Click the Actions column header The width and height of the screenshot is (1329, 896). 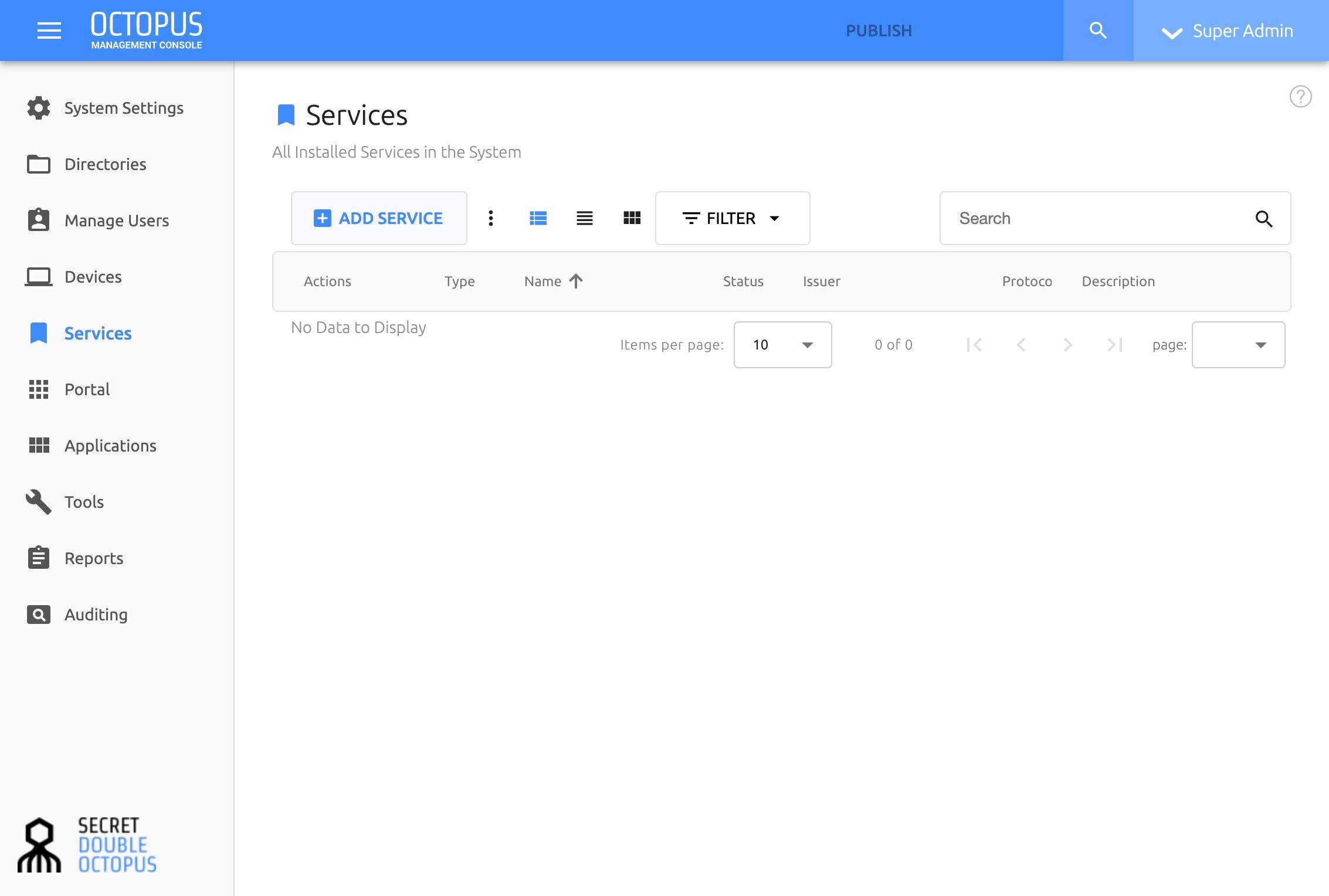[327, 281]
